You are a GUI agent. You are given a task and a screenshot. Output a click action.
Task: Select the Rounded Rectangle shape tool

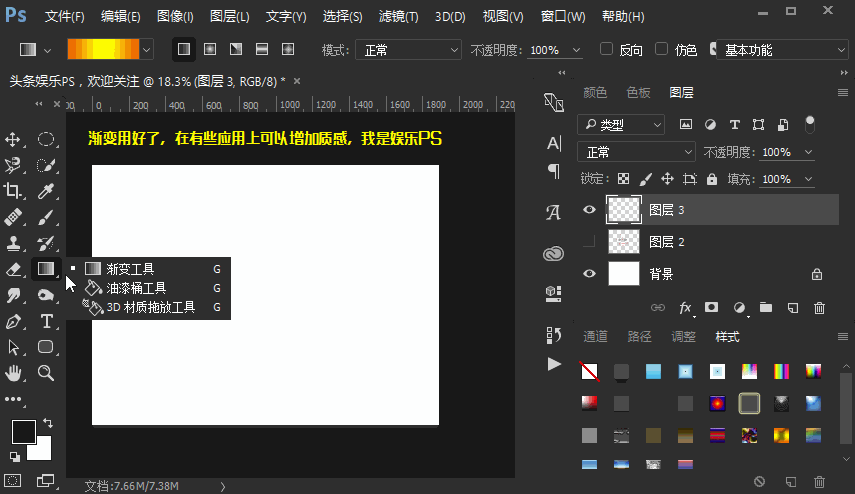pyautogui.click(x=46, y=347)
